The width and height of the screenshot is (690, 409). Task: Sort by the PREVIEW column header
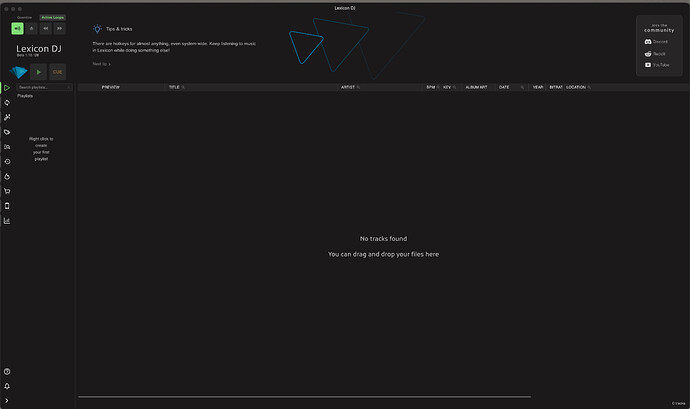tap(111, 87)
